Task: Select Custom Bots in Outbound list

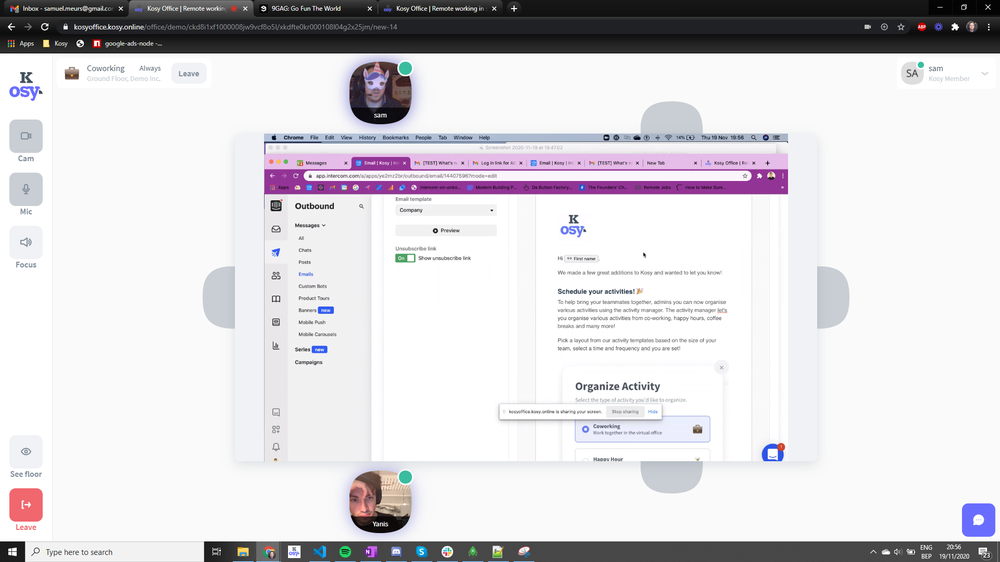Action: [312, 286]
